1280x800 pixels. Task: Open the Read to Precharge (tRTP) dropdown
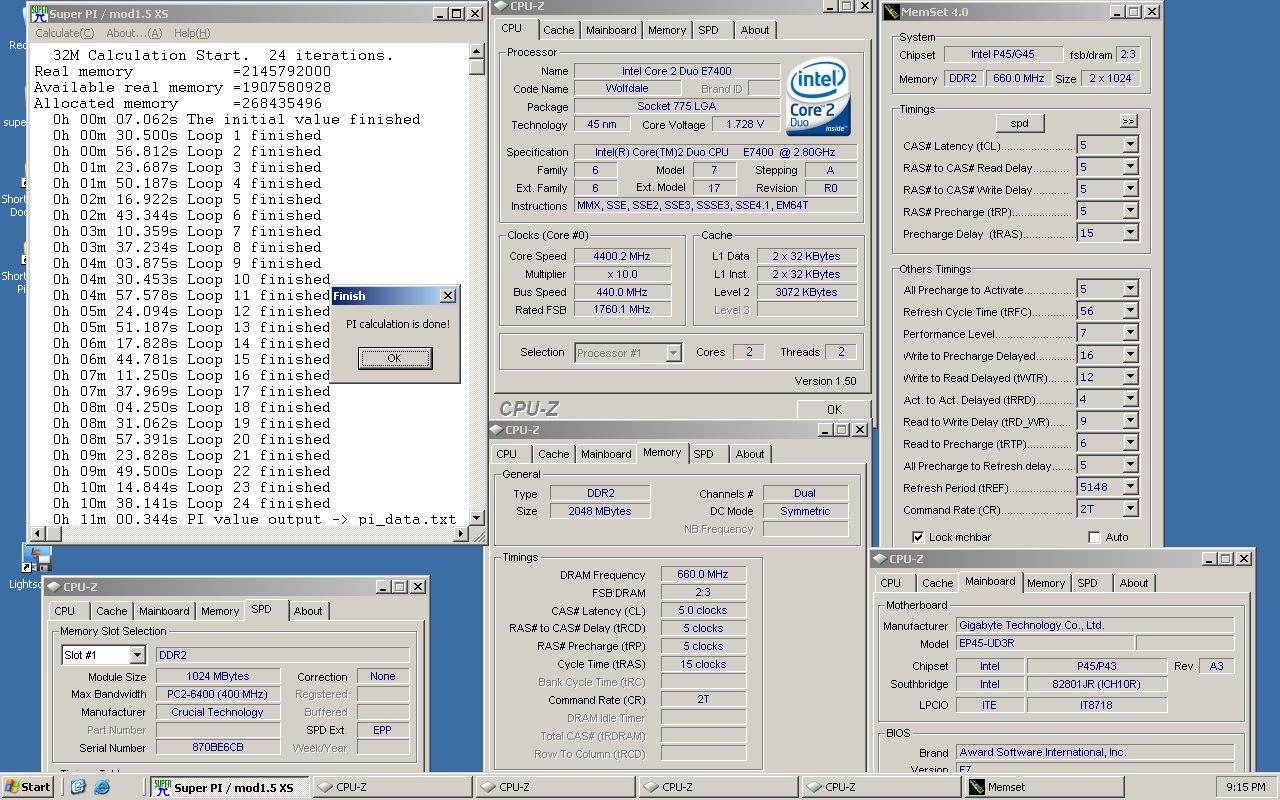[x=1130, y=443]
